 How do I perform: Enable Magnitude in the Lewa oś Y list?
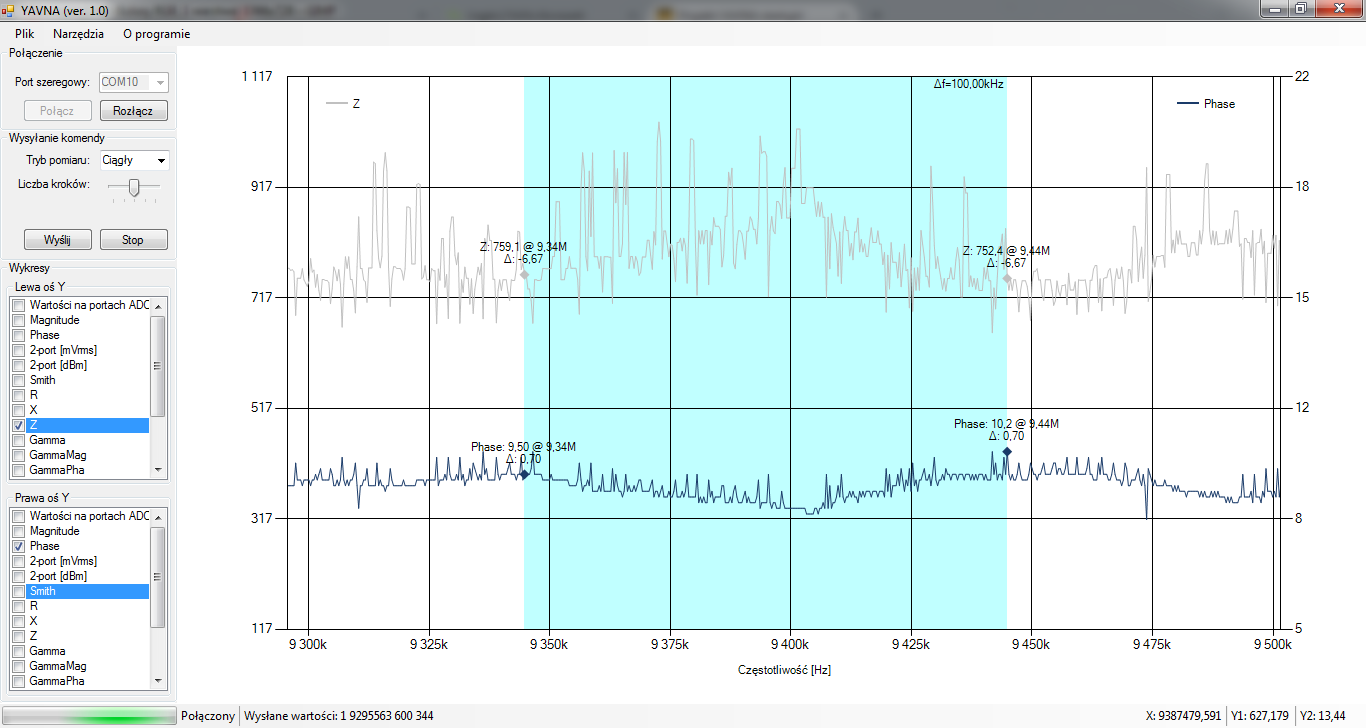click(x=18, y=320)
